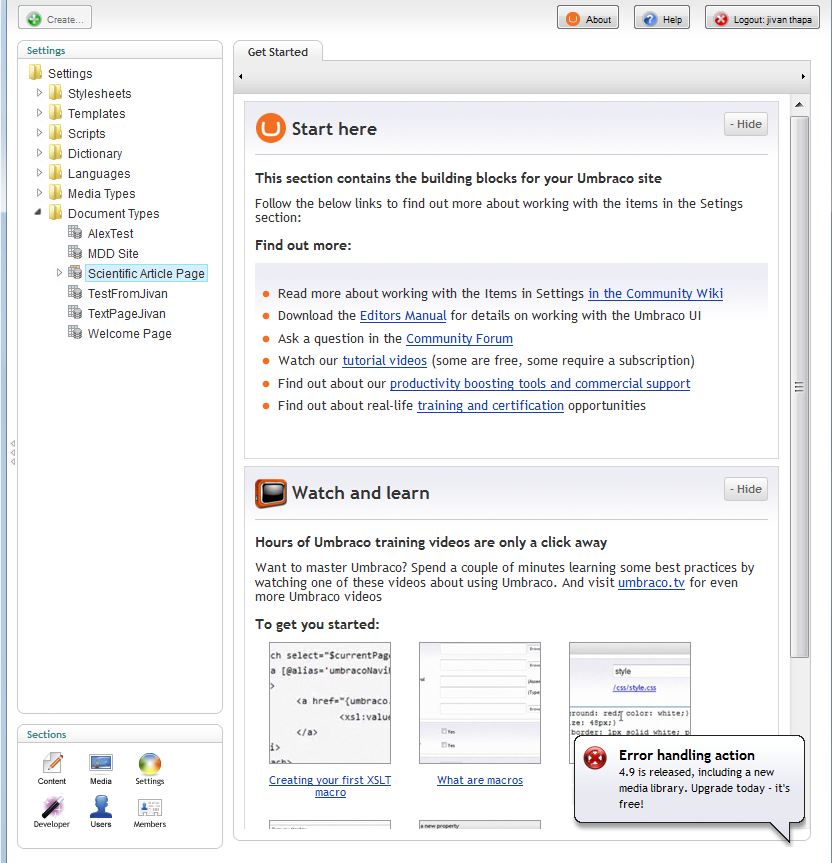Viewport: 832px width, 863px height.
Task: Click the Media Types folder icon
Action: pos(55,193)
